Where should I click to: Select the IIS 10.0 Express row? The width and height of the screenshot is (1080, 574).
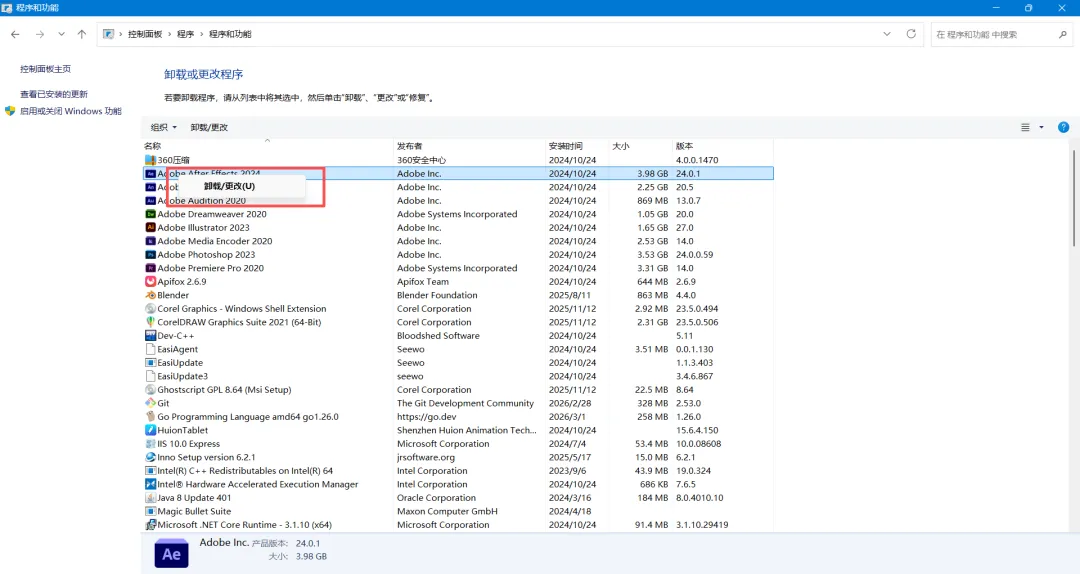(458, 444)
